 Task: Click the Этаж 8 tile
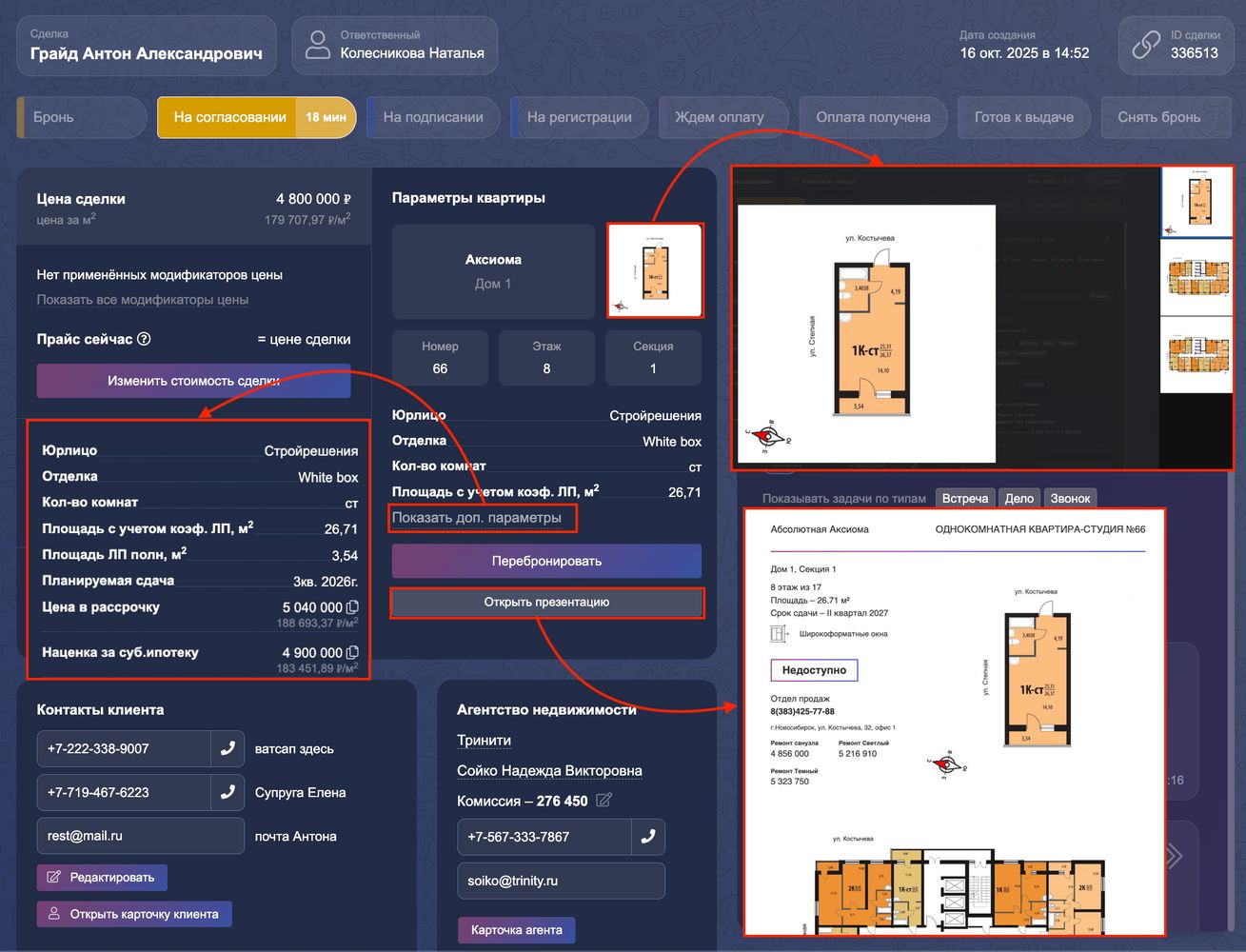click(x=546, y=358)
